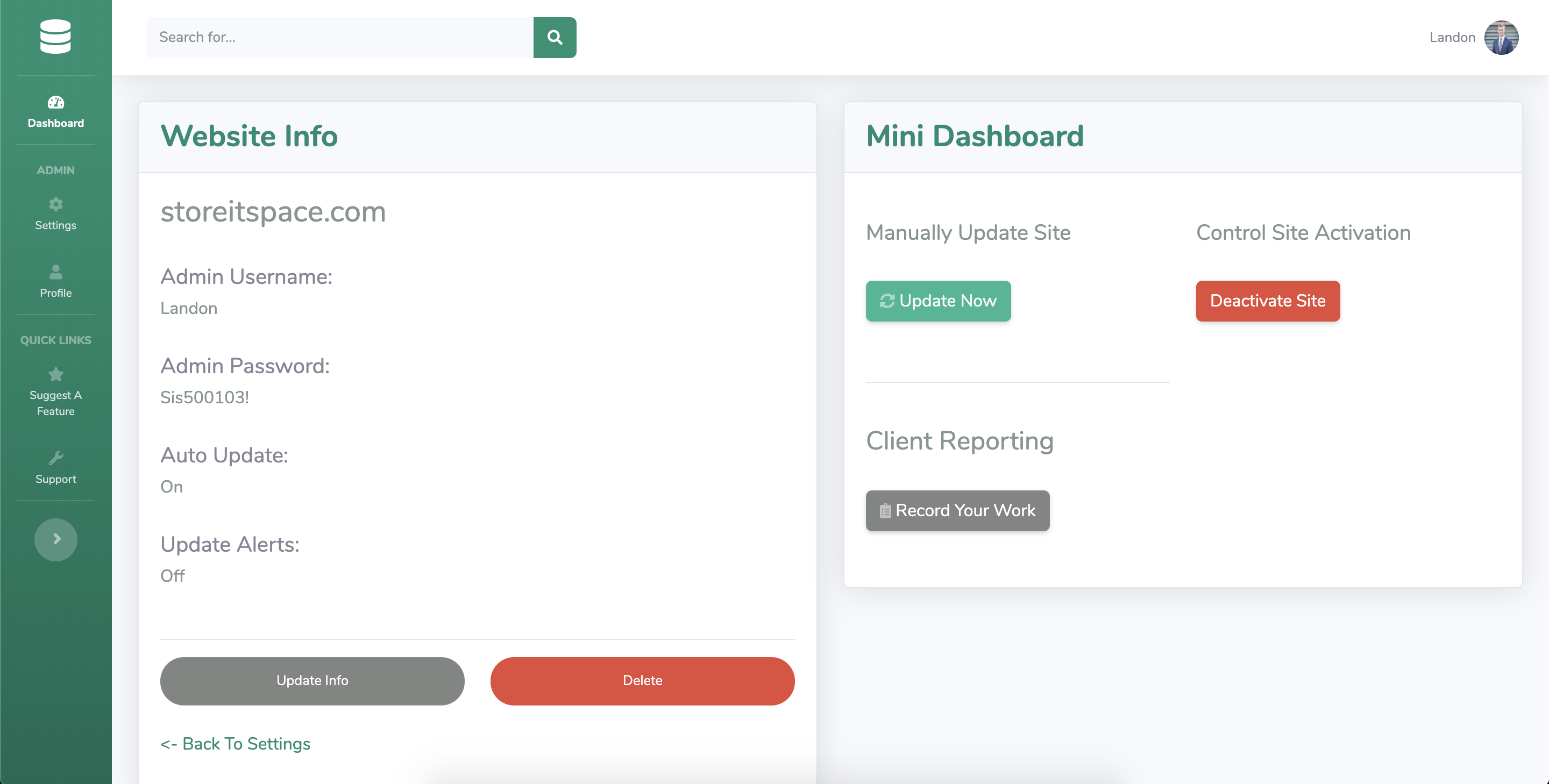Viewport: 1549px width, 784px height.
Task: Select the Dashboard menu label
Action: tap(55, 123)
